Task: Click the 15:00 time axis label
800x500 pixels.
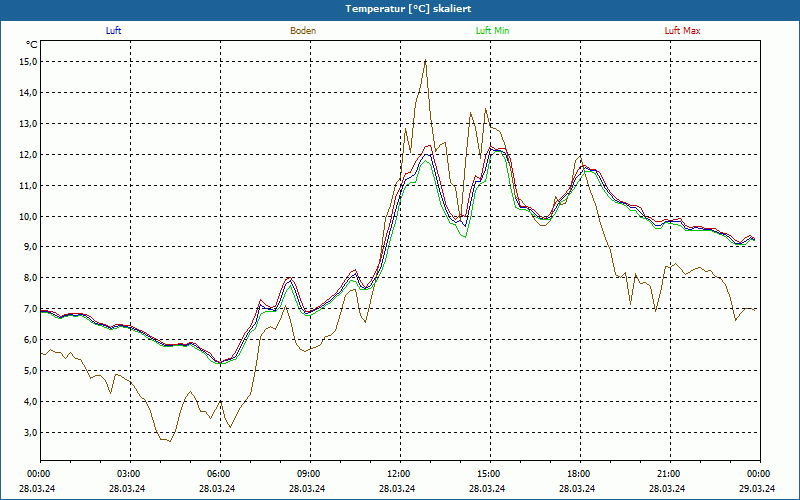Action: (x=488, y=474)
